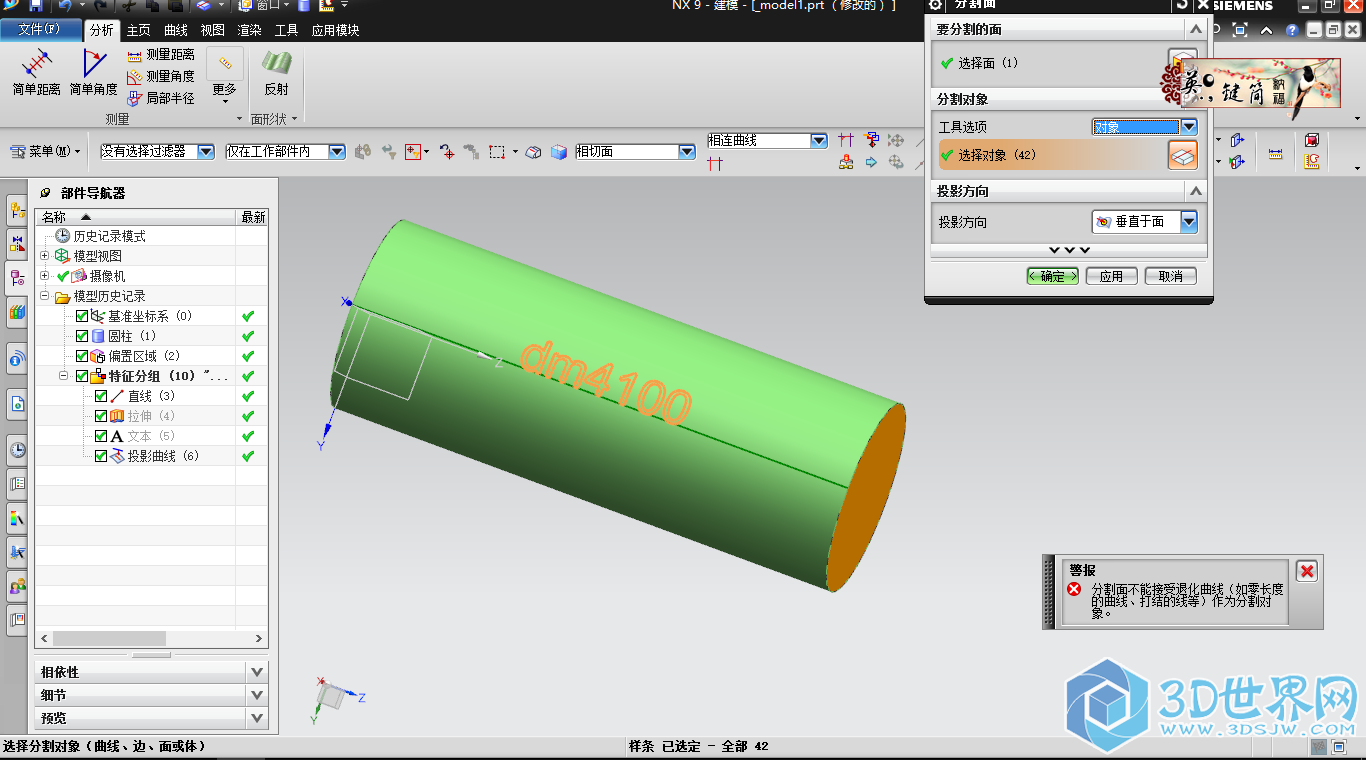
Task: Open Assembly Navigator tab in left sidebar
Action: pyautogui.click(x=17, y=209)
